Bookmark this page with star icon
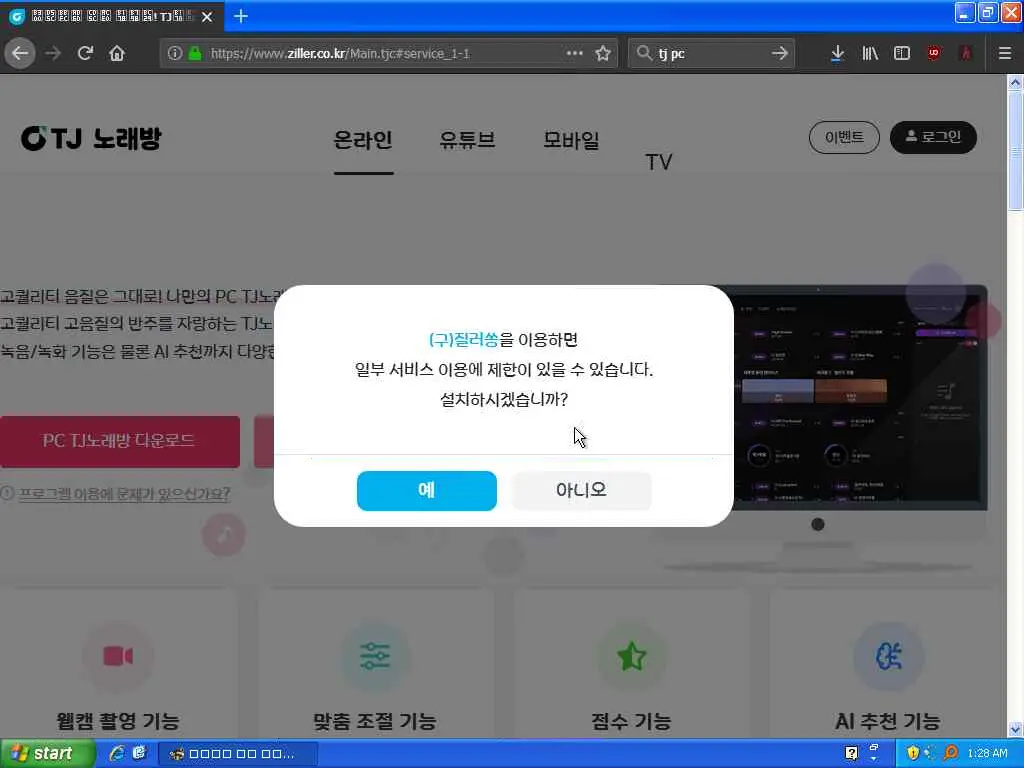The width and height of the screenshot is (1024, 768). 603,53
